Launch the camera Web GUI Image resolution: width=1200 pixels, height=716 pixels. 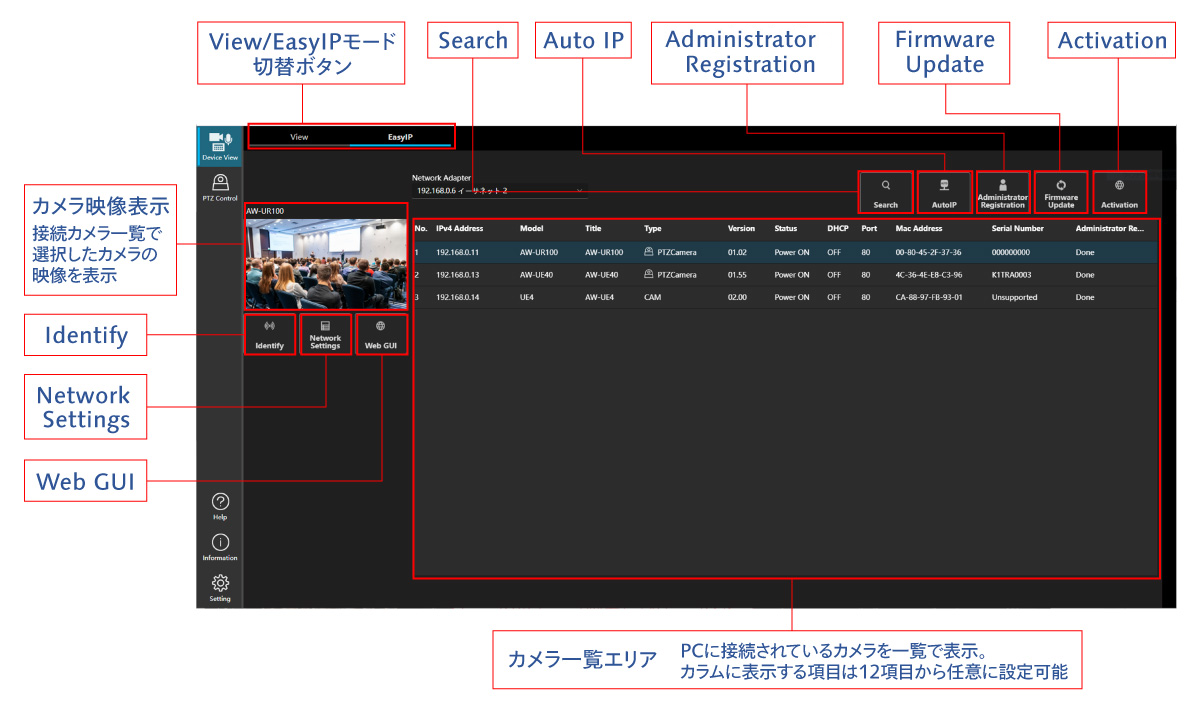pos(381,334)
